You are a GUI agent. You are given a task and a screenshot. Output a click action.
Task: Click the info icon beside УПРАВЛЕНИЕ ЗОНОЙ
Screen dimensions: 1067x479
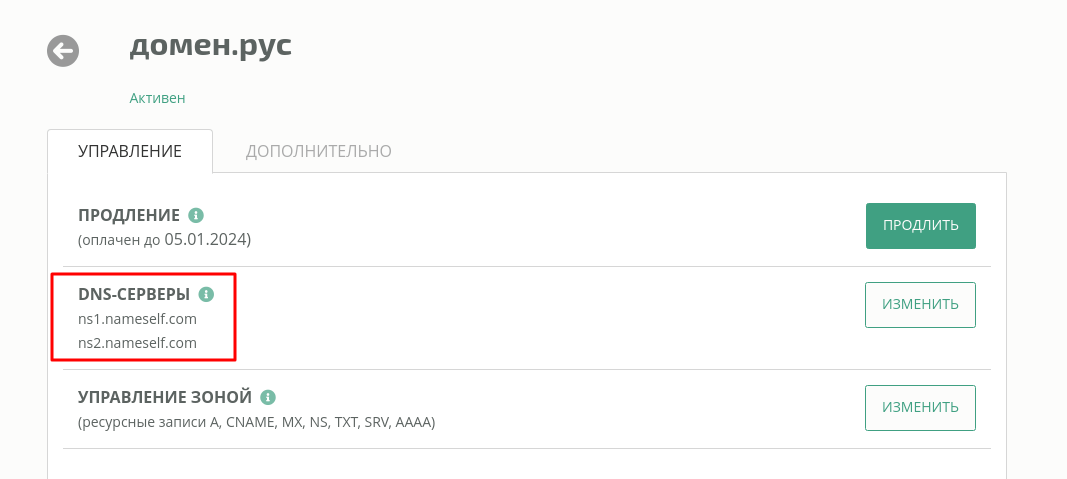(x=268, y=397)
